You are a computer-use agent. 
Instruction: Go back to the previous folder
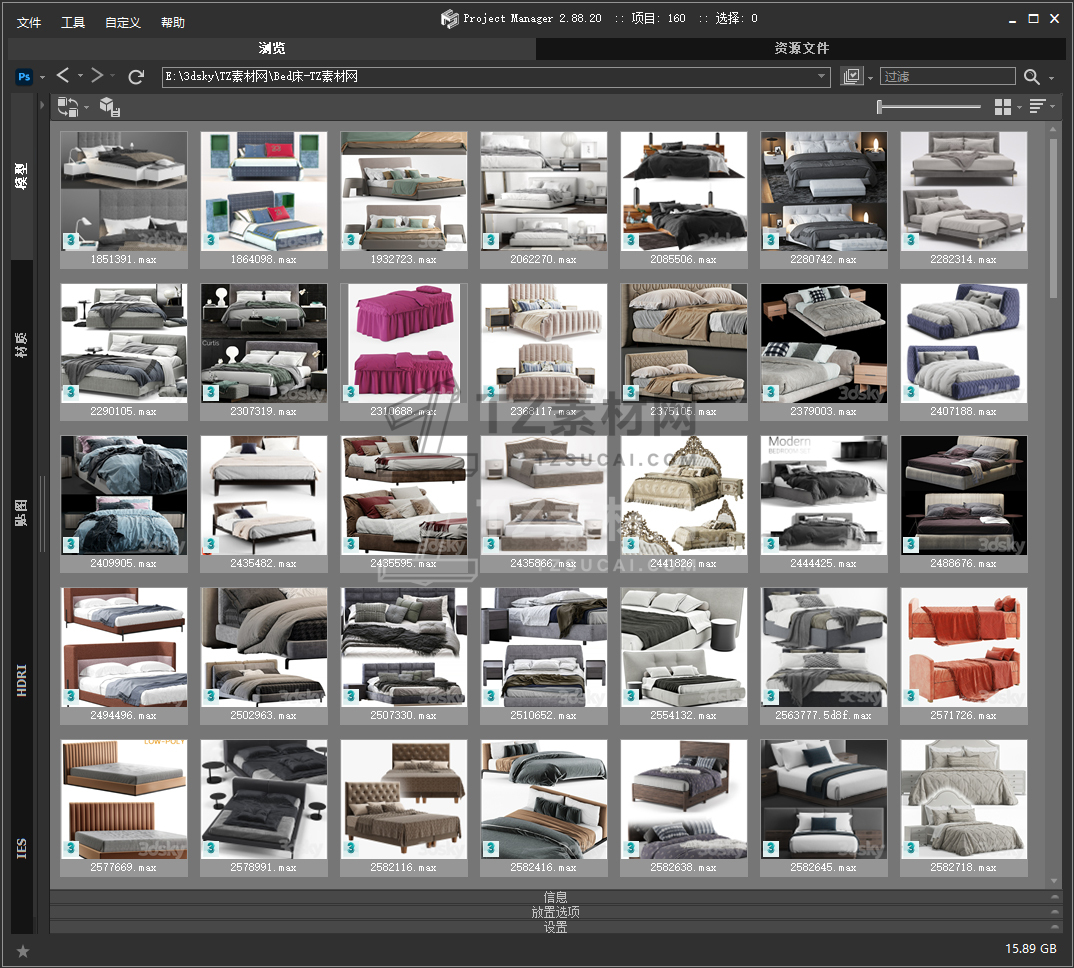pos(63,75)
